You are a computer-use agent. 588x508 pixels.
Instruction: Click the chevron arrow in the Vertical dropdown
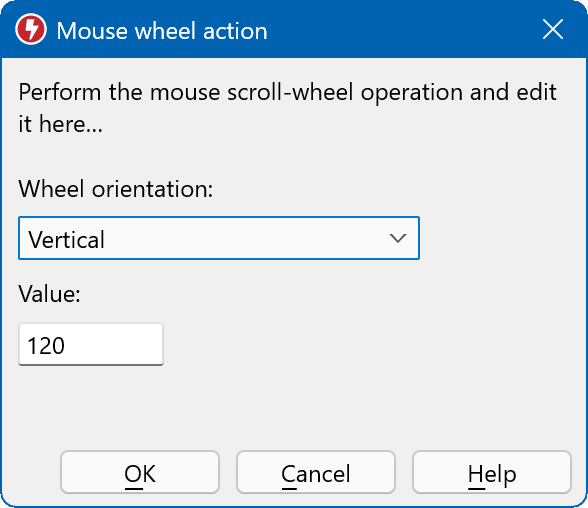coord(398,238)
